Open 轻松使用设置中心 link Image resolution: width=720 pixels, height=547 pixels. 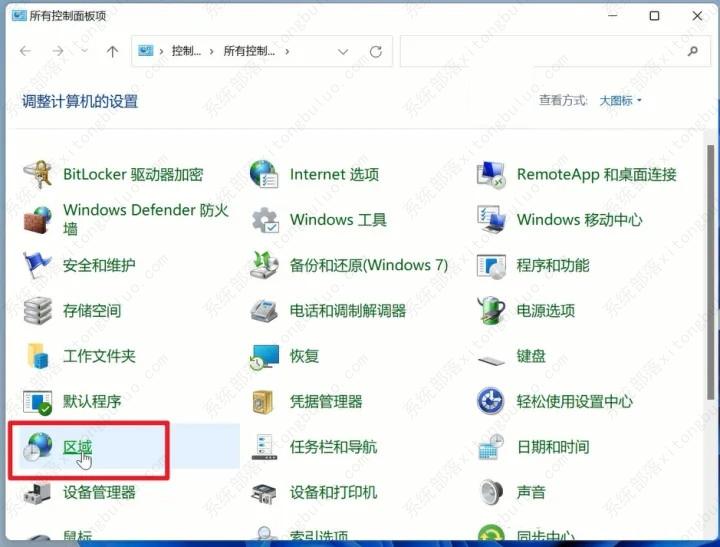[x=574, y=402]
